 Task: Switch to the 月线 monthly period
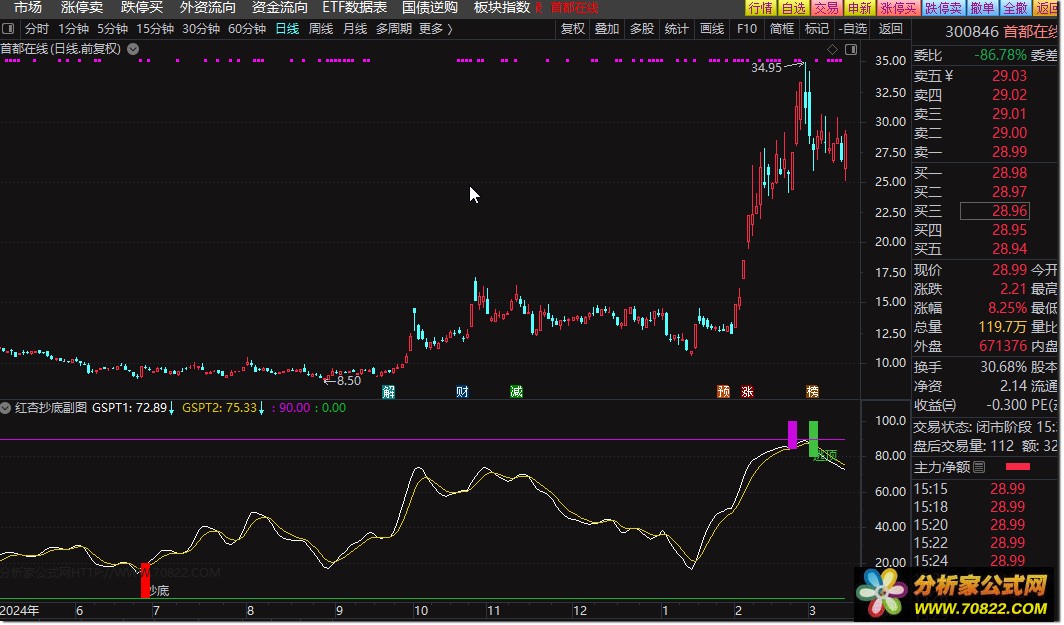coord(355,29)
